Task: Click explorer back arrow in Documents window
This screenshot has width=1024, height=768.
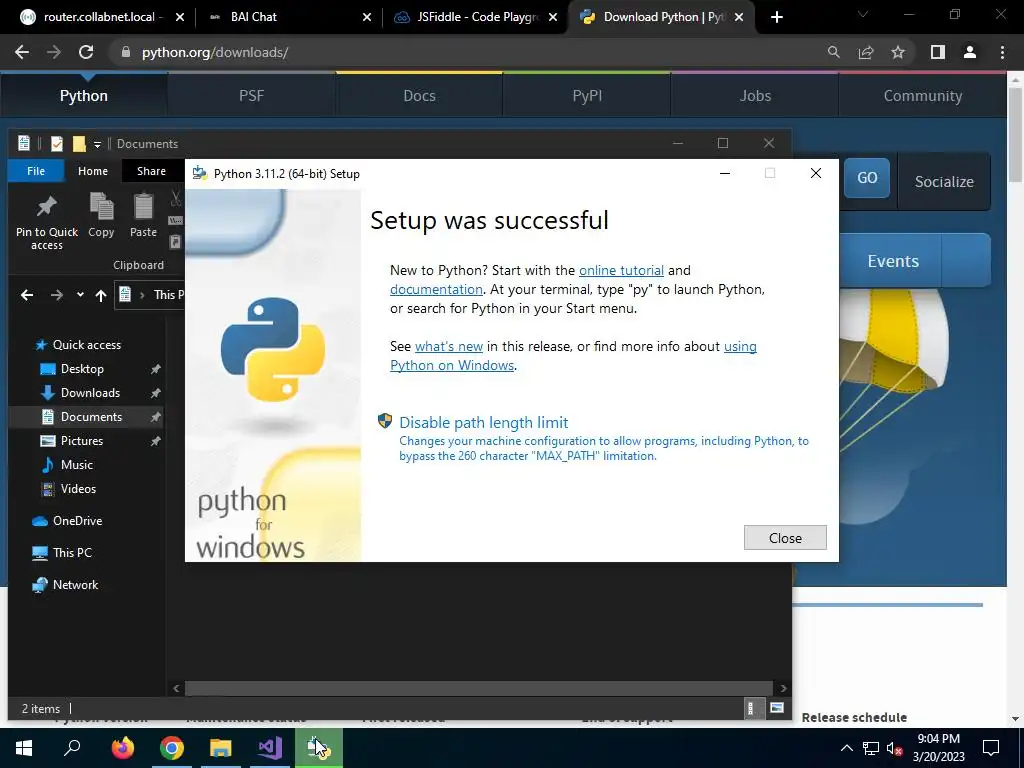Action: click(x=27, y=295)
